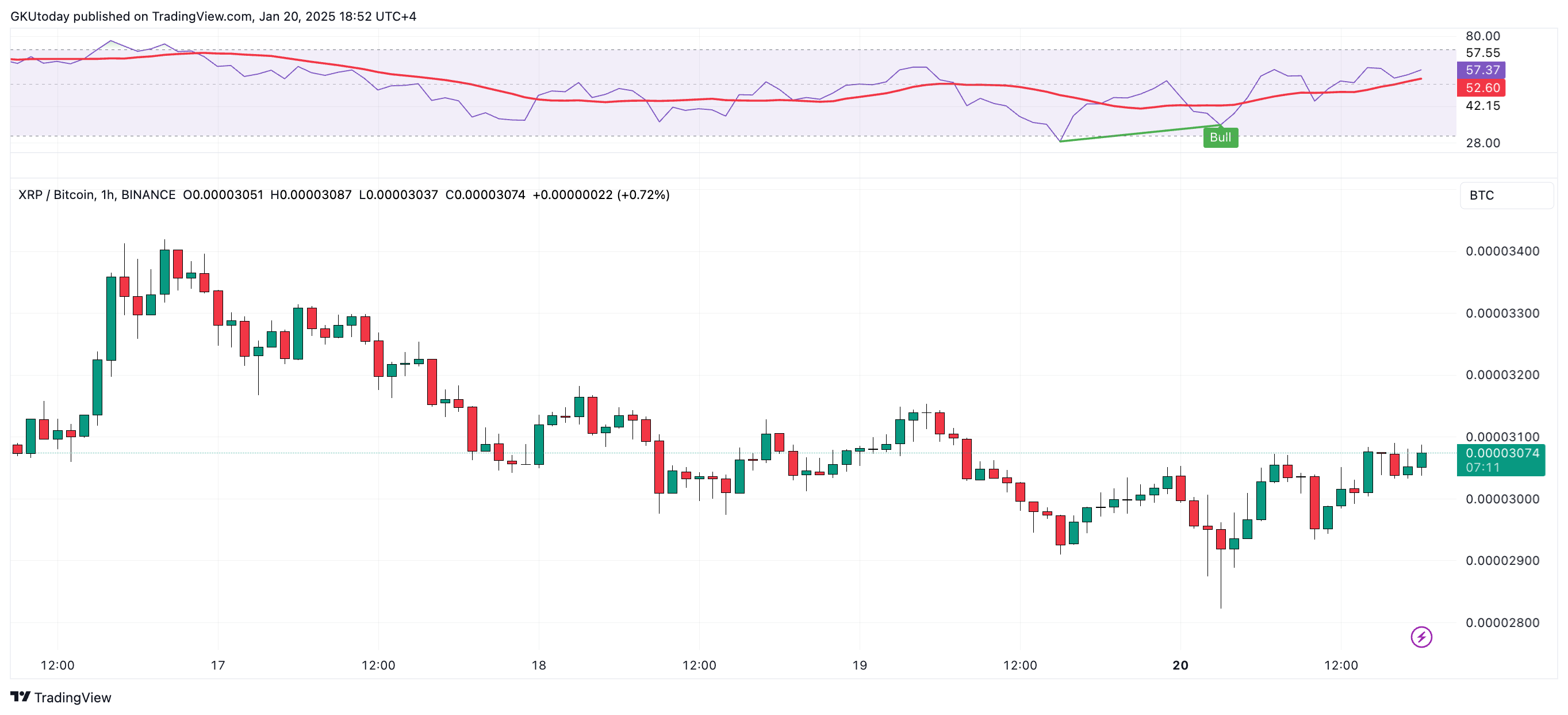This screenshot has height=715, width=1568.
Task: Click the 28.00 RSI axis label
Action: tap(1482, 143)
